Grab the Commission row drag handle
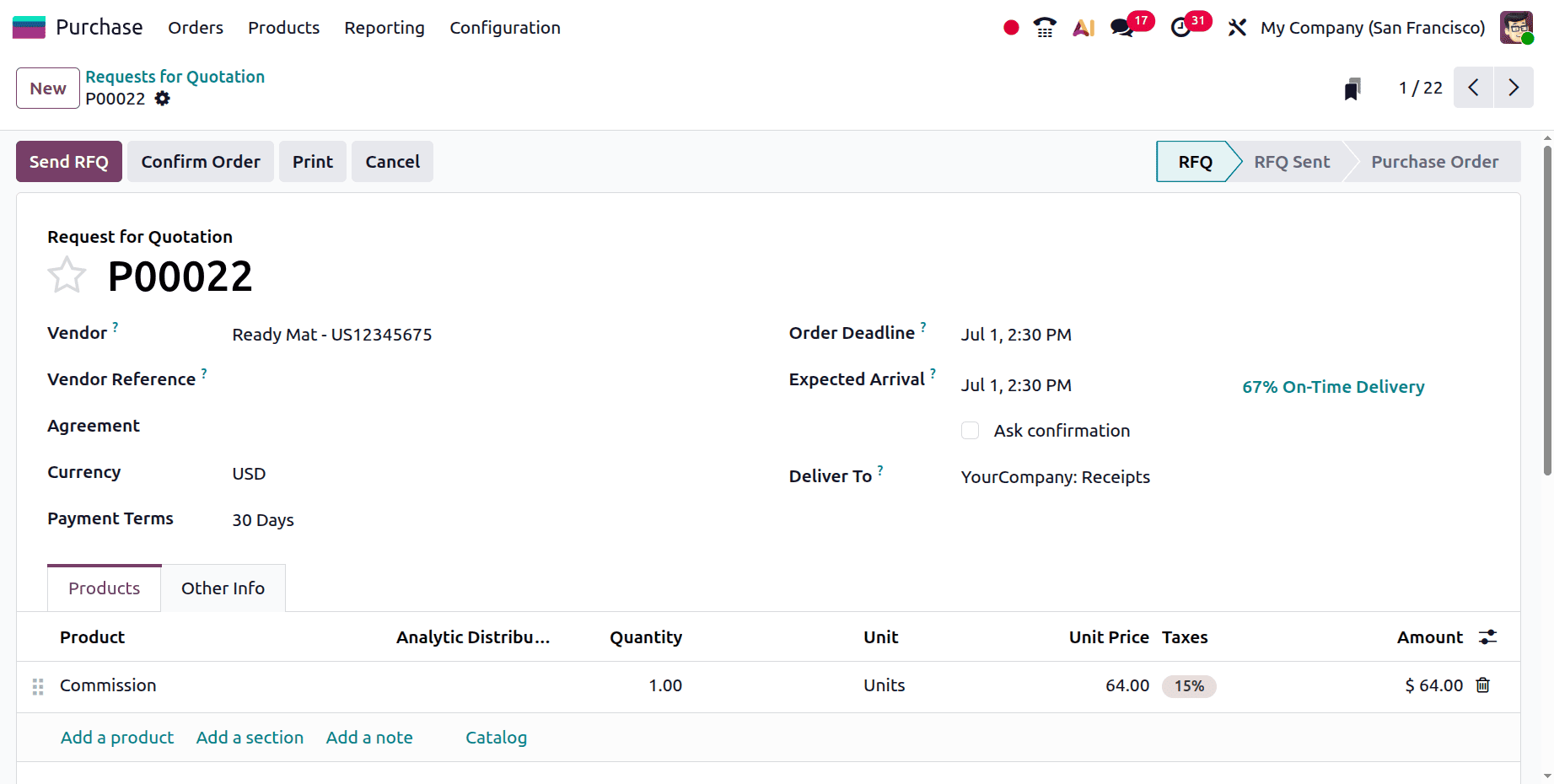The height and width of the screenshot is (784, 1554). 38,686
